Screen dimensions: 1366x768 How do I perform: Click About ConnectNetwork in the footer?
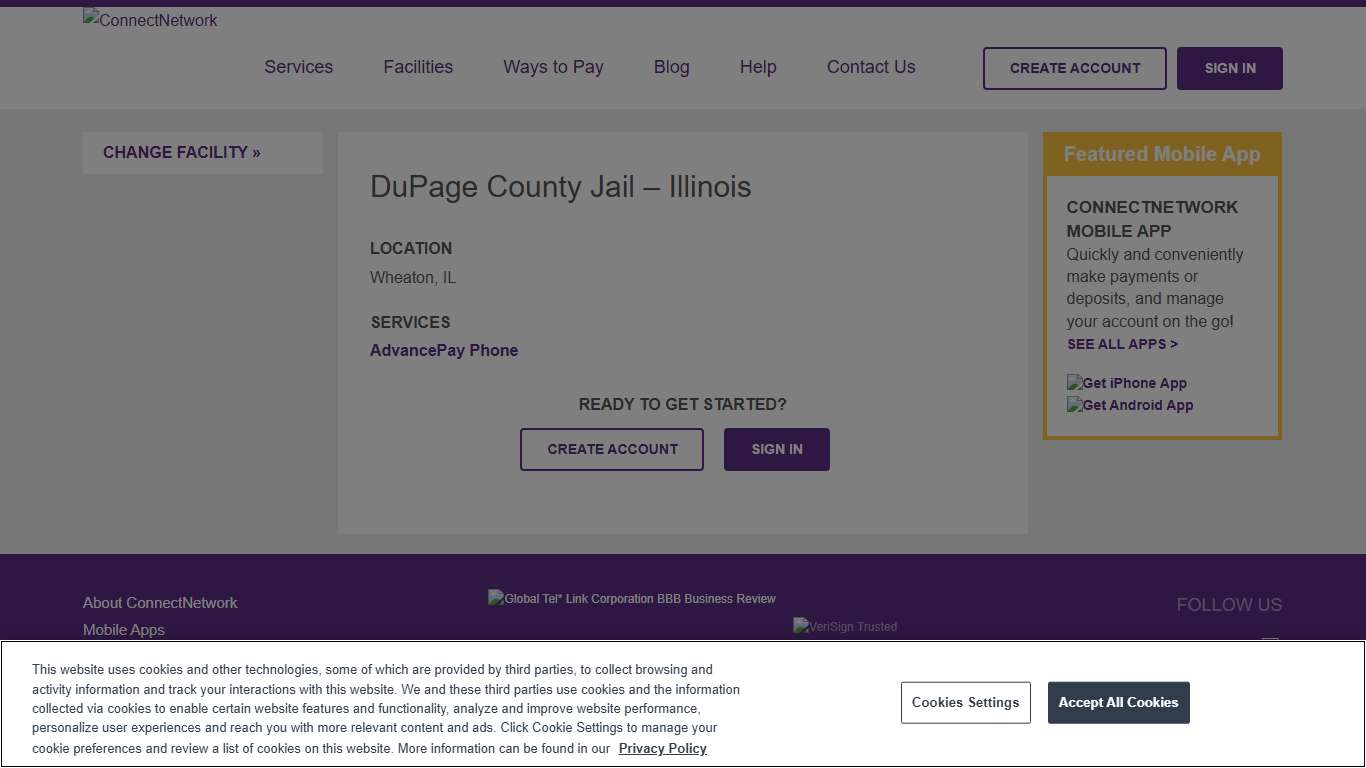tap(159, 603)
